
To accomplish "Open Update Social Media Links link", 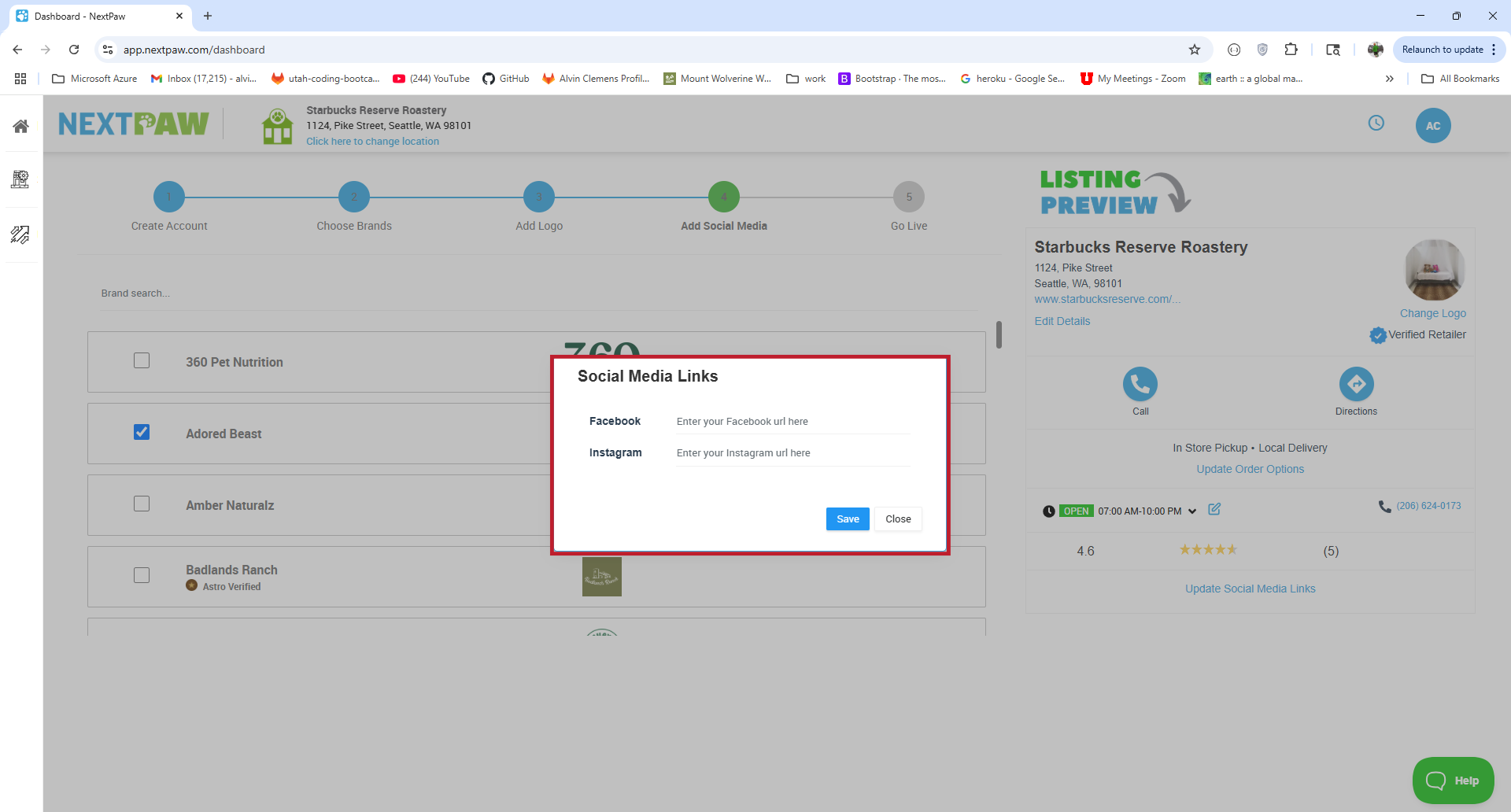I will [x=1251, y=589].
